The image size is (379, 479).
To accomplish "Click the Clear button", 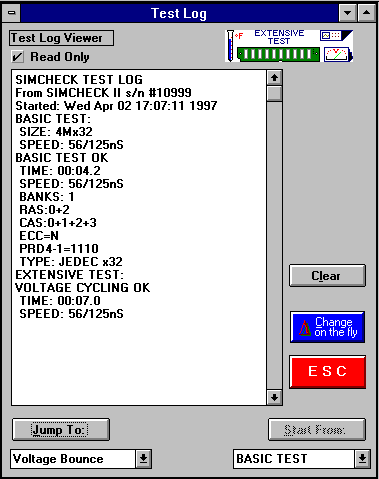I will tap(327, 276).
